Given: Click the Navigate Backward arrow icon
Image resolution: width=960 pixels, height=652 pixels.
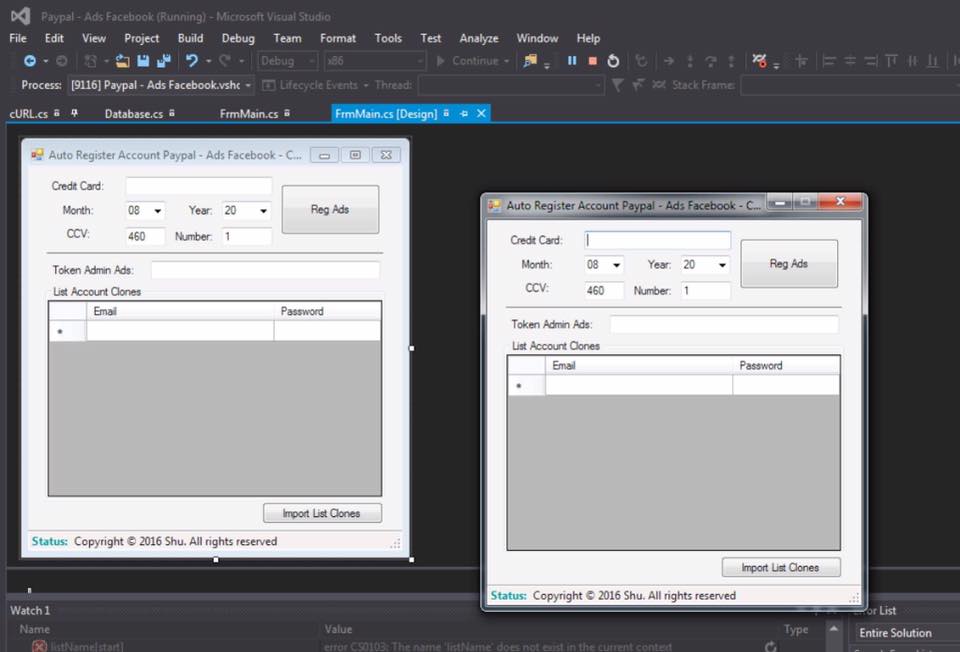Looking at the screenshot, I should click(x=30, y=61).
